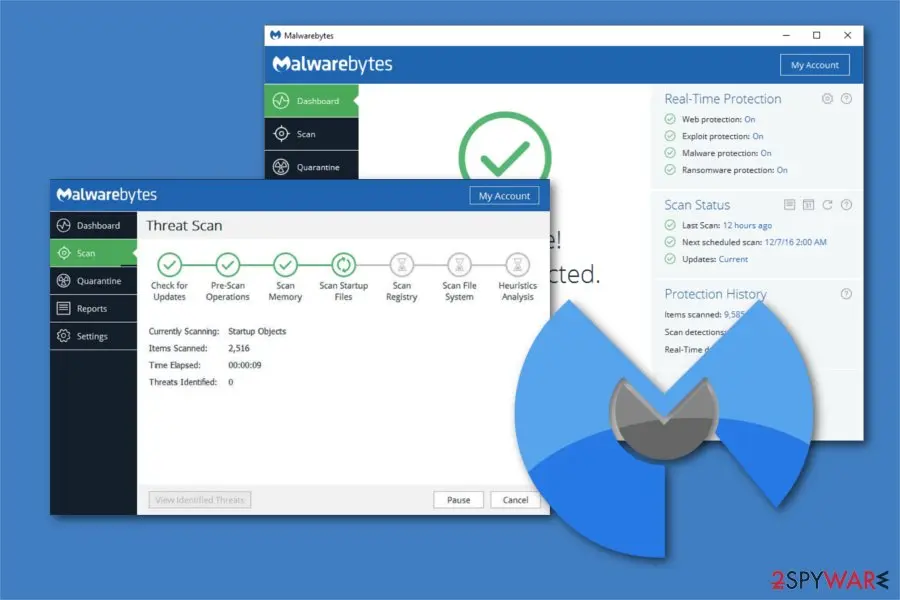Toggle Web protection On link
This screenshot has width=900, height=600.
tap(750, 119)
